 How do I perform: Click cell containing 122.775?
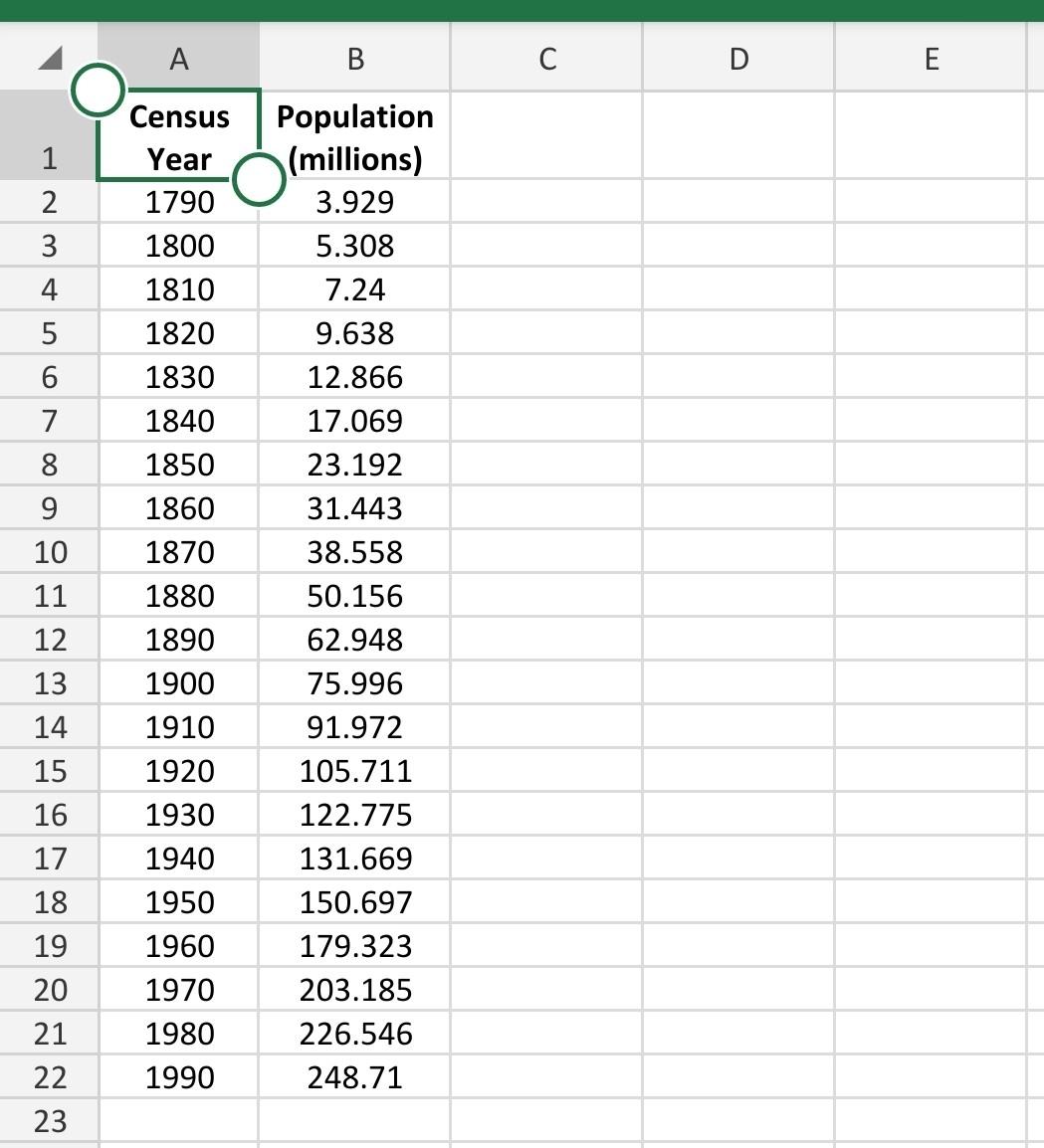click(x=354, y=814)
